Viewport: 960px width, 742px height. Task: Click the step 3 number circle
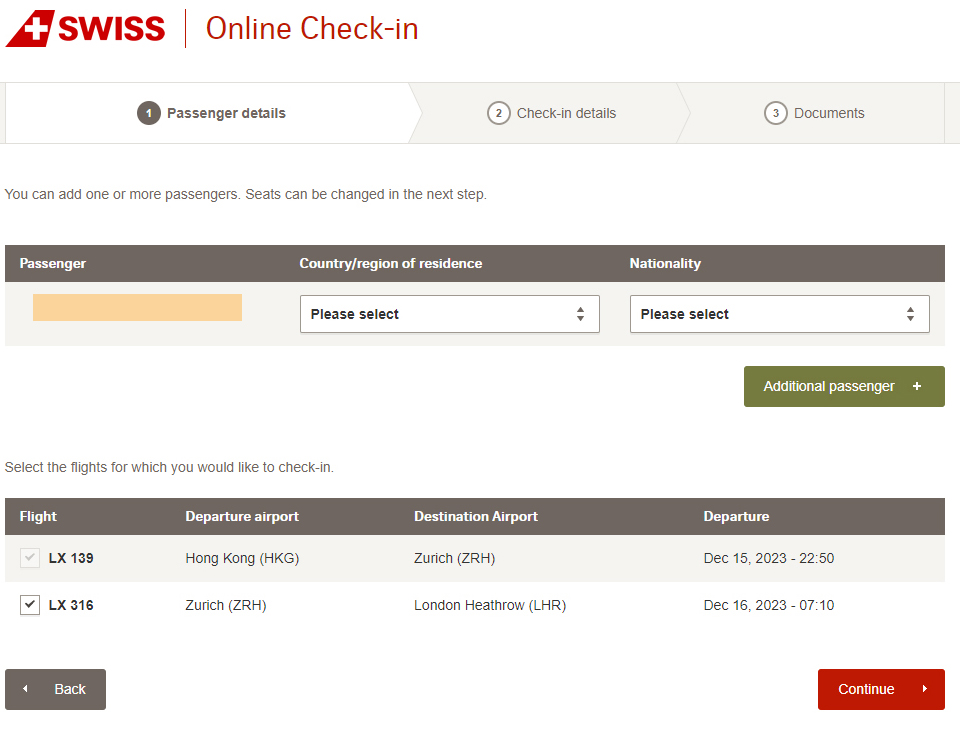click(775, 113)
